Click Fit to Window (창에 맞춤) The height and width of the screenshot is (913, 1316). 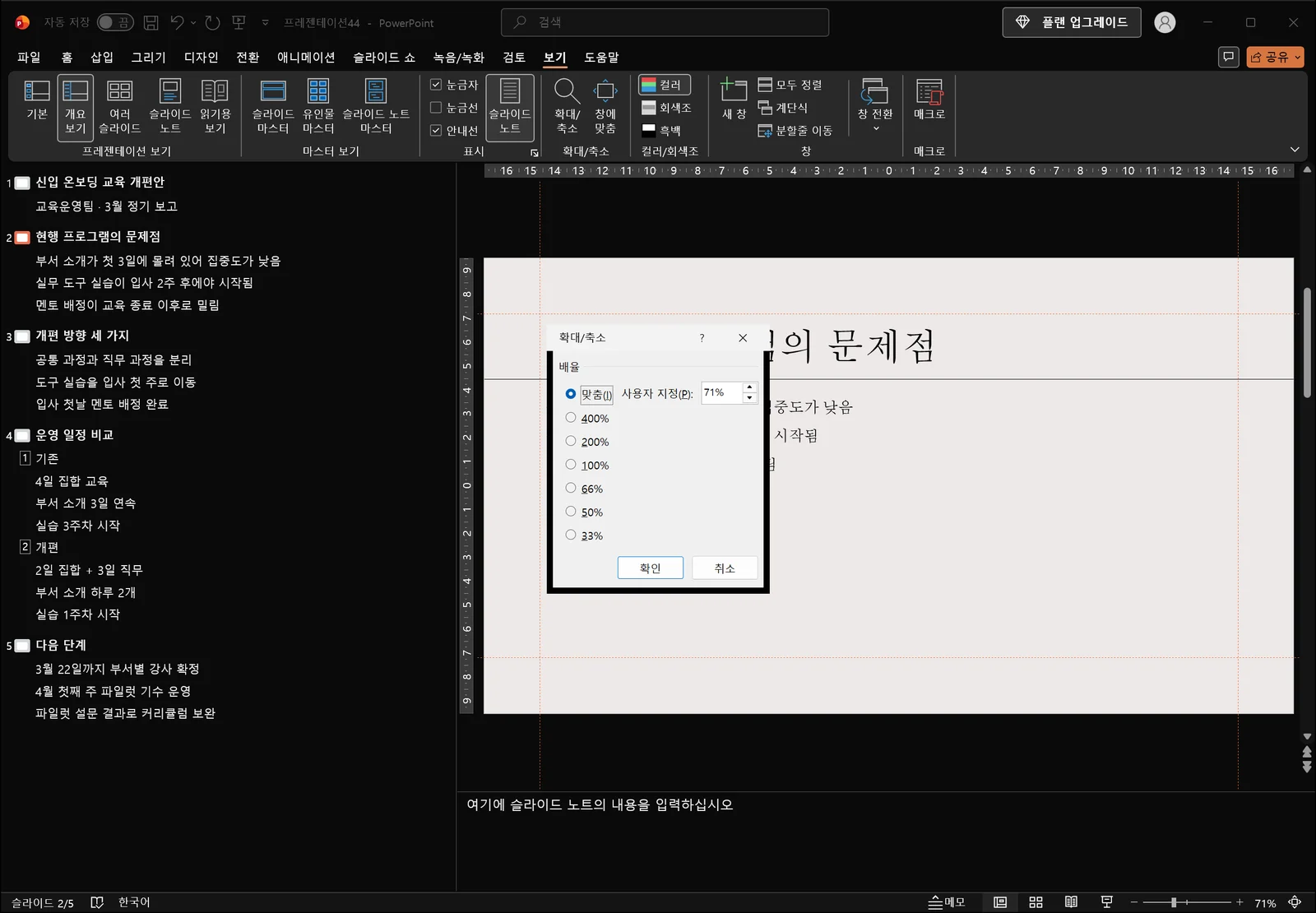605,107
